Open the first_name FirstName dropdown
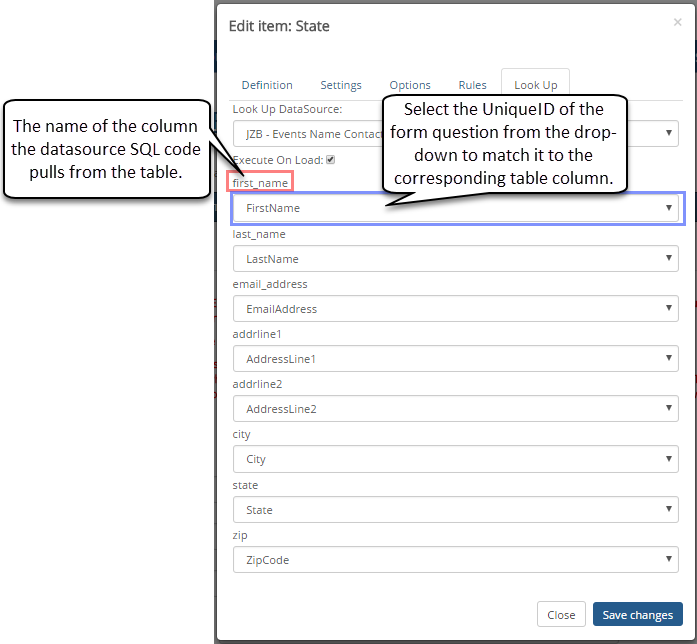Image resolution: width=697 pixels, height=644 pixels. [x=456, y=208]
